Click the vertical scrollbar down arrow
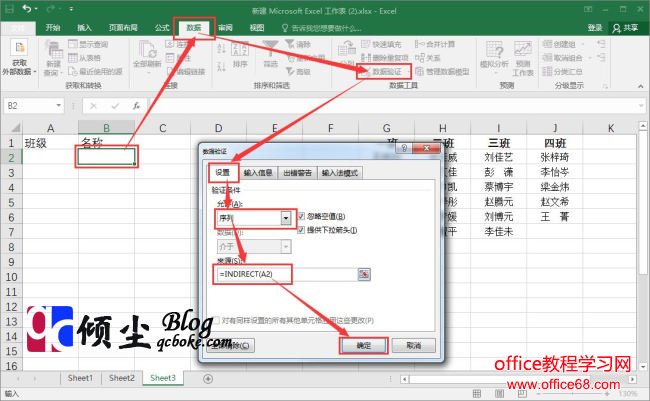 643,367
